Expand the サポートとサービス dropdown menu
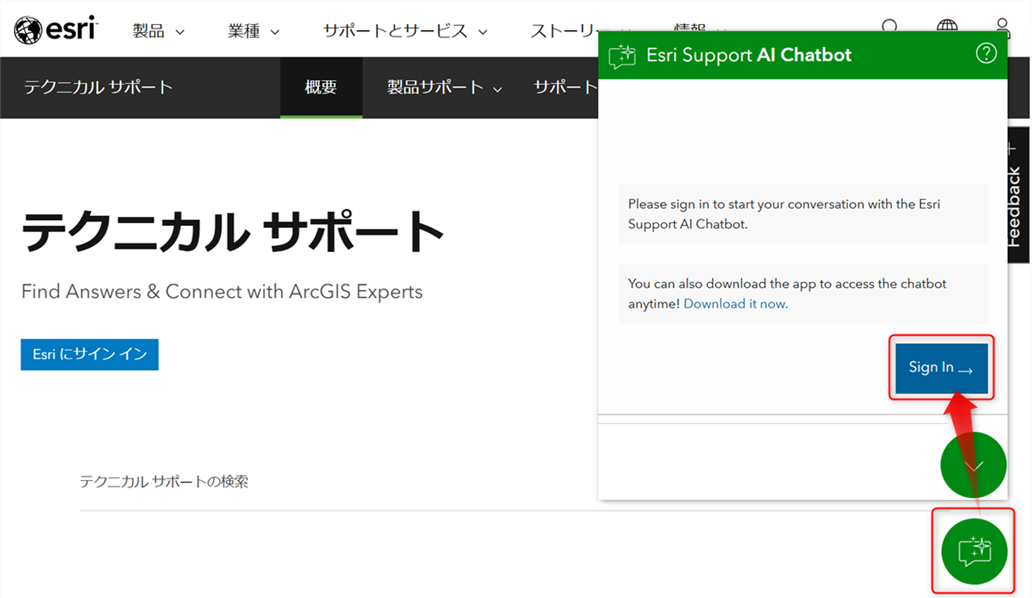The height and width of the screenshot is (598, 1032). point(405,31)
